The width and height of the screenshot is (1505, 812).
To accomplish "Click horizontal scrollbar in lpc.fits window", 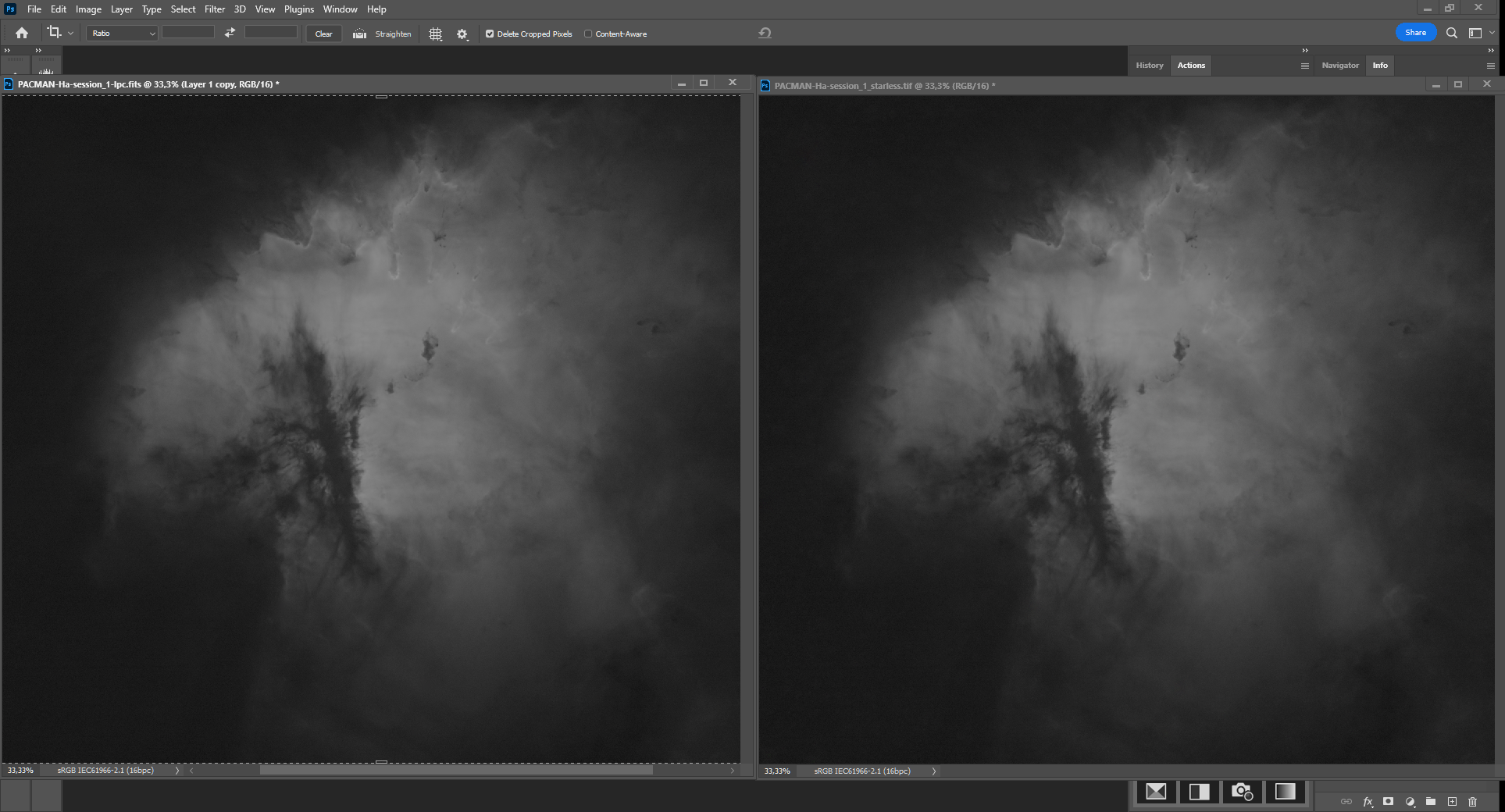I will 456,771.
